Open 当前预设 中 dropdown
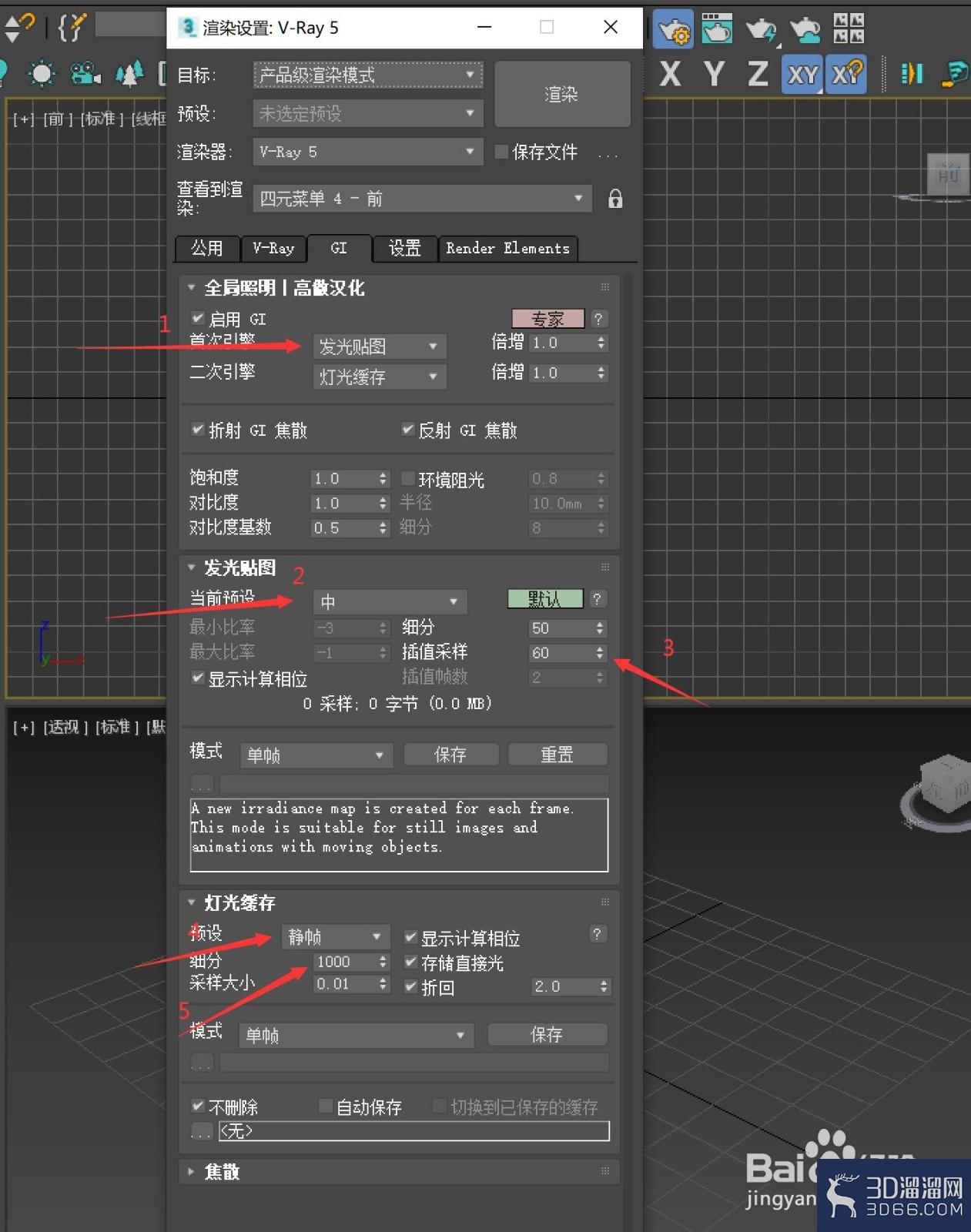The height and width of the screenshot is (1232, 971). click(x=390, y=601)
